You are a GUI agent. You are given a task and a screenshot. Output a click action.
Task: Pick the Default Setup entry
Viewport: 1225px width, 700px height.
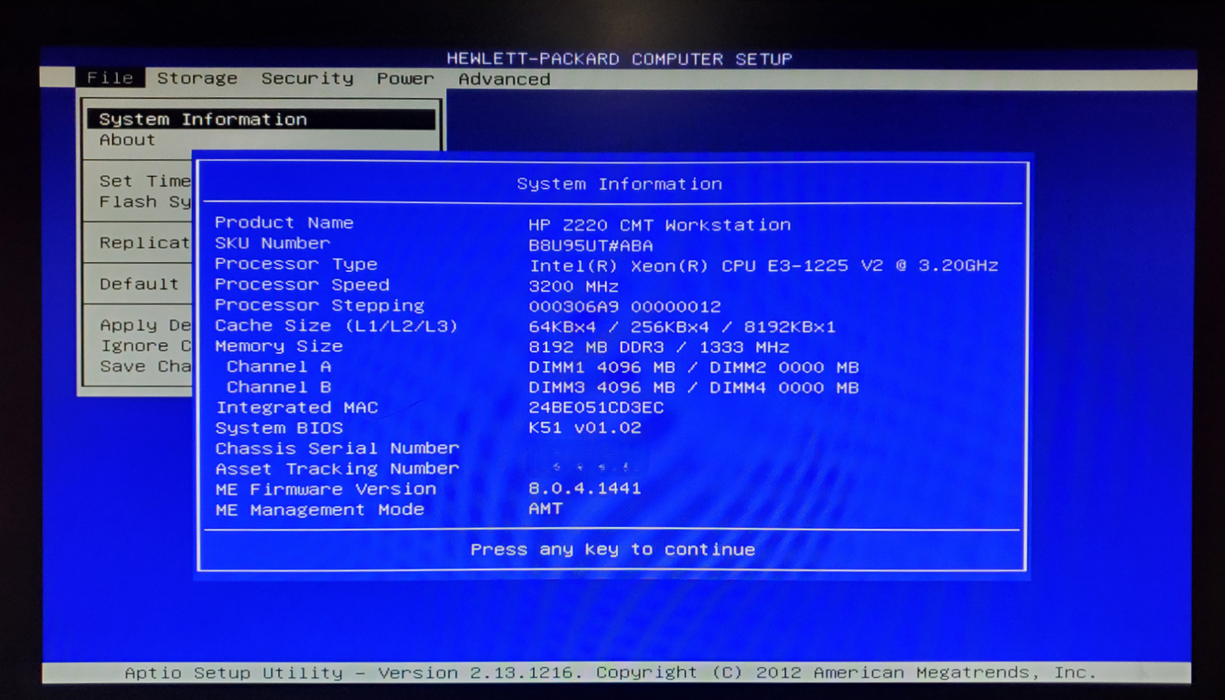[139, 284]
